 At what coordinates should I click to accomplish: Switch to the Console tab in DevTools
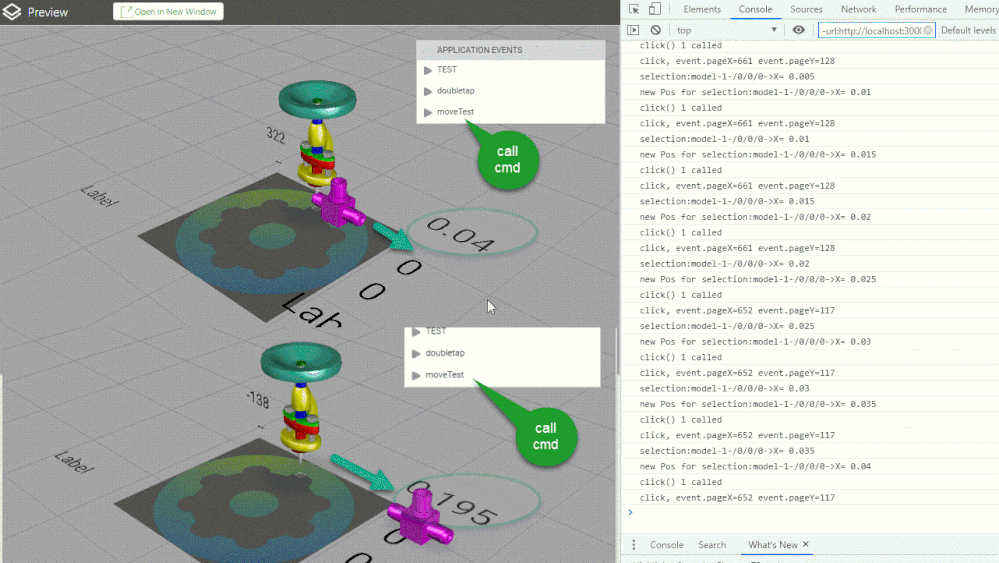756,9
